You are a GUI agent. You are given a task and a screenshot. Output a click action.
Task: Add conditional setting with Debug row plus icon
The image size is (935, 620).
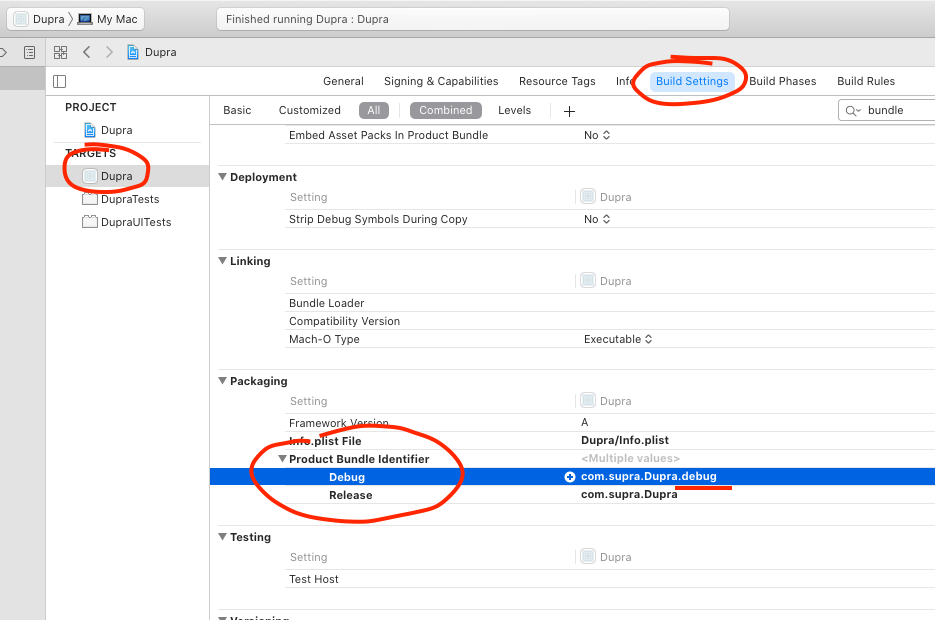570,477
